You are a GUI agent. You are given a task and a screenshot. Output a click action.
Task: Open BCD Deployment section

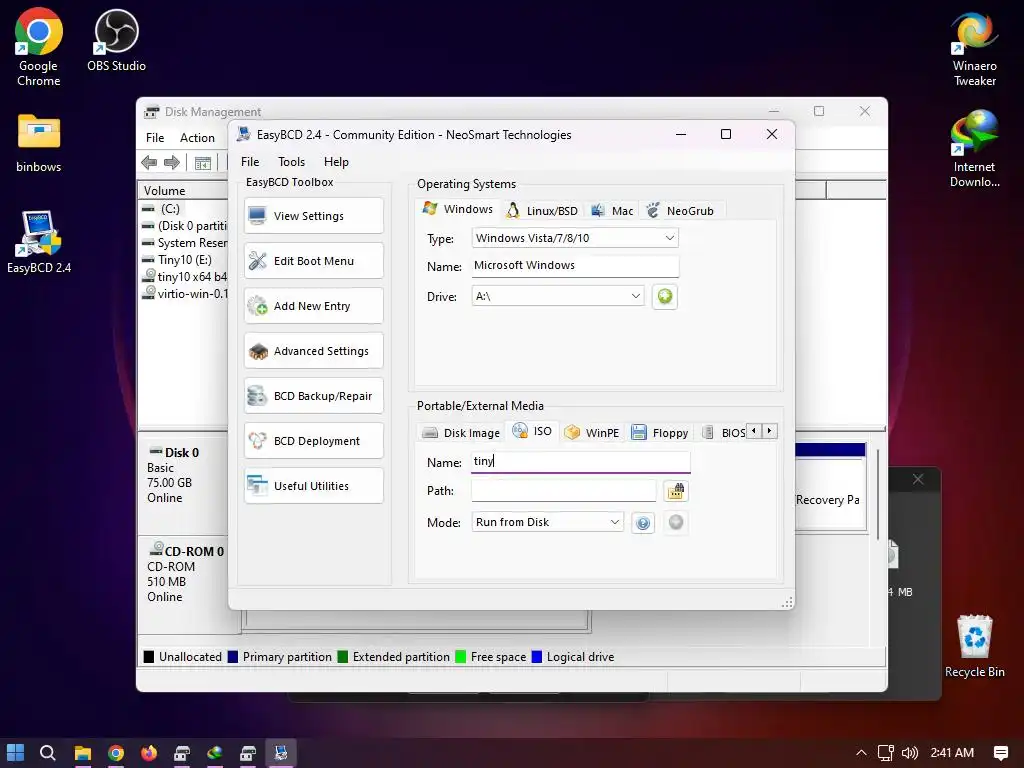click(313, 441)
